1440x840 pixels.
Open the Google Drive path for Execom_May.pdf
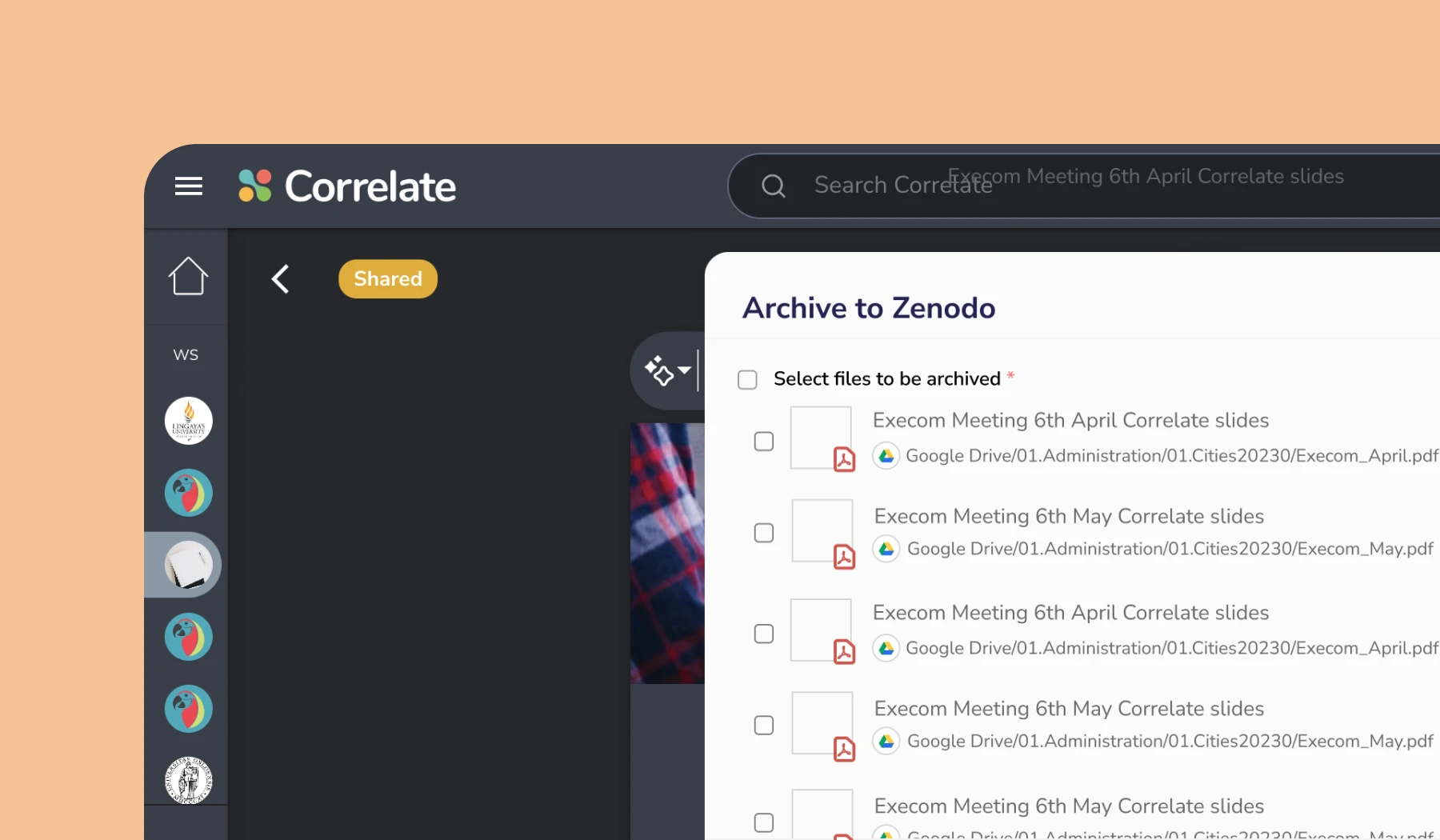tap(1170, 549)
